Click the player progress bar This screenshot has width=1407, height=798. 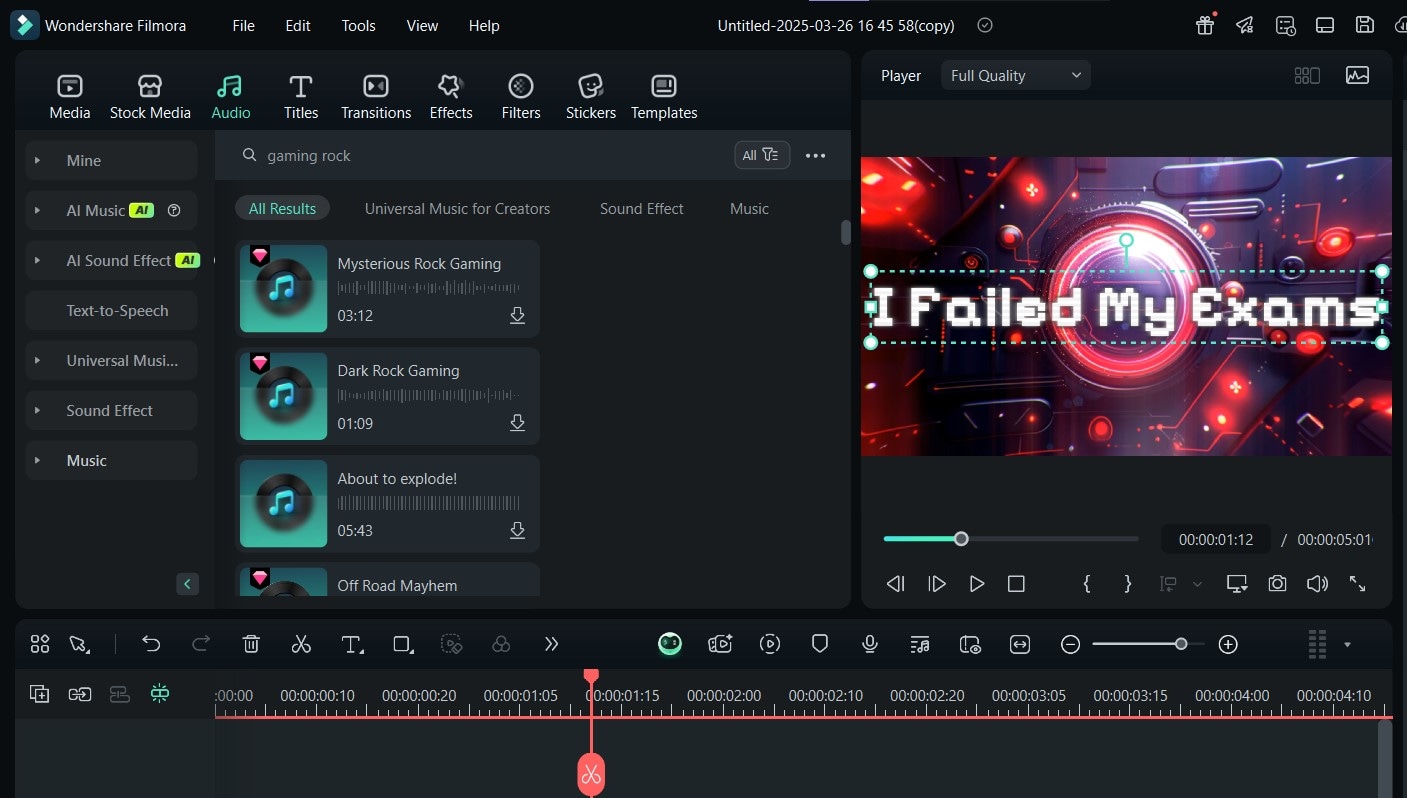click(1011, 539)
